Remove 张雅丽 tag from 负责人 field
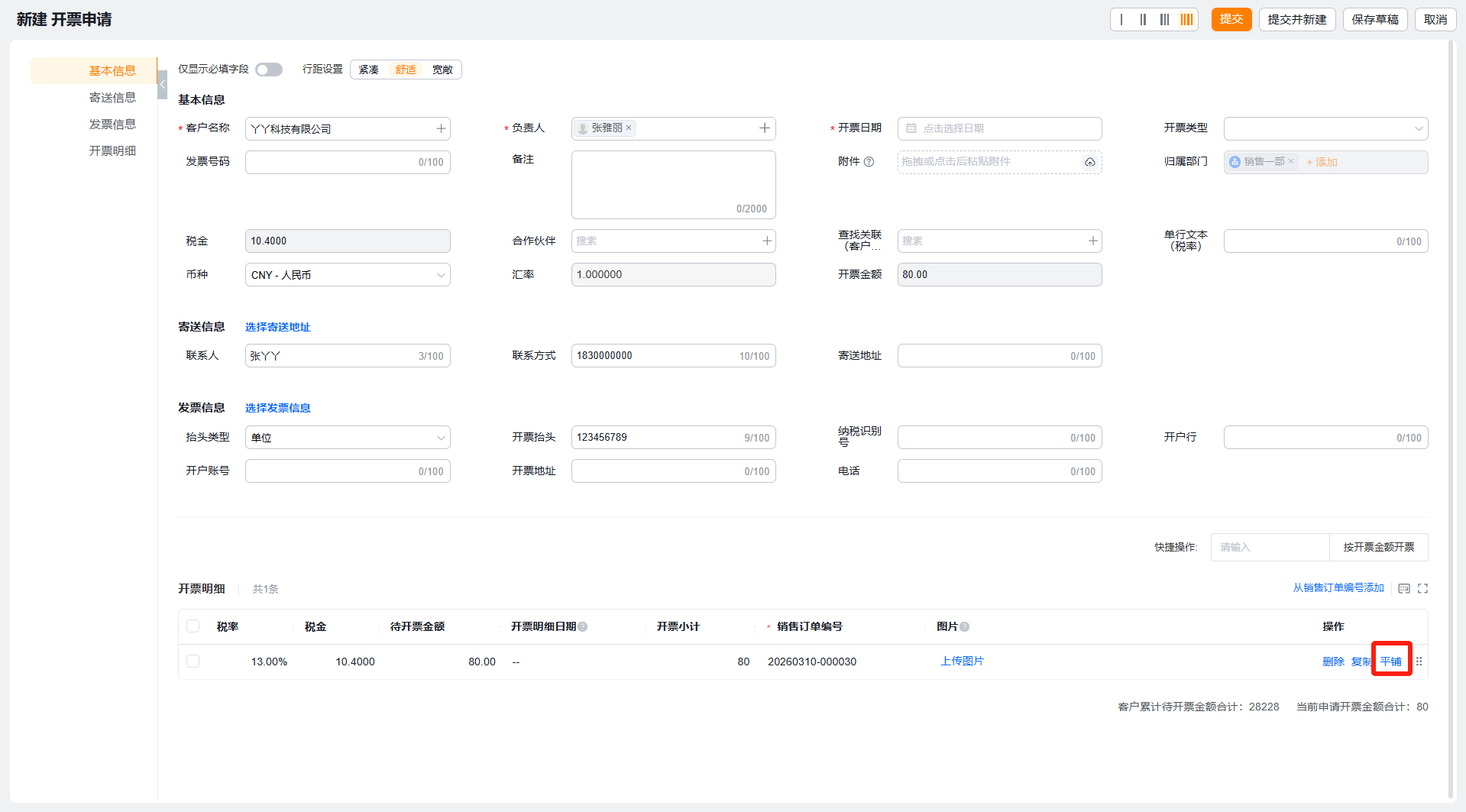1466x812 pixels. coord(629,128)
